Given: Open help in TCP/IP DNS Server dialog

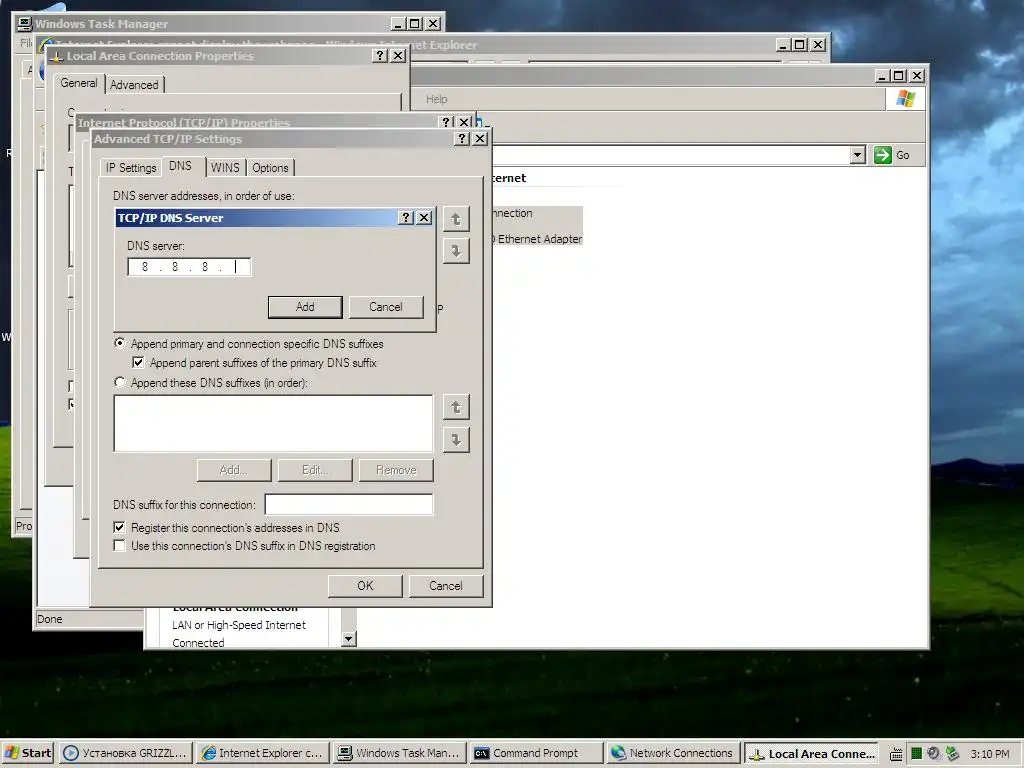Looking at the screenshot, I should 406,217.
